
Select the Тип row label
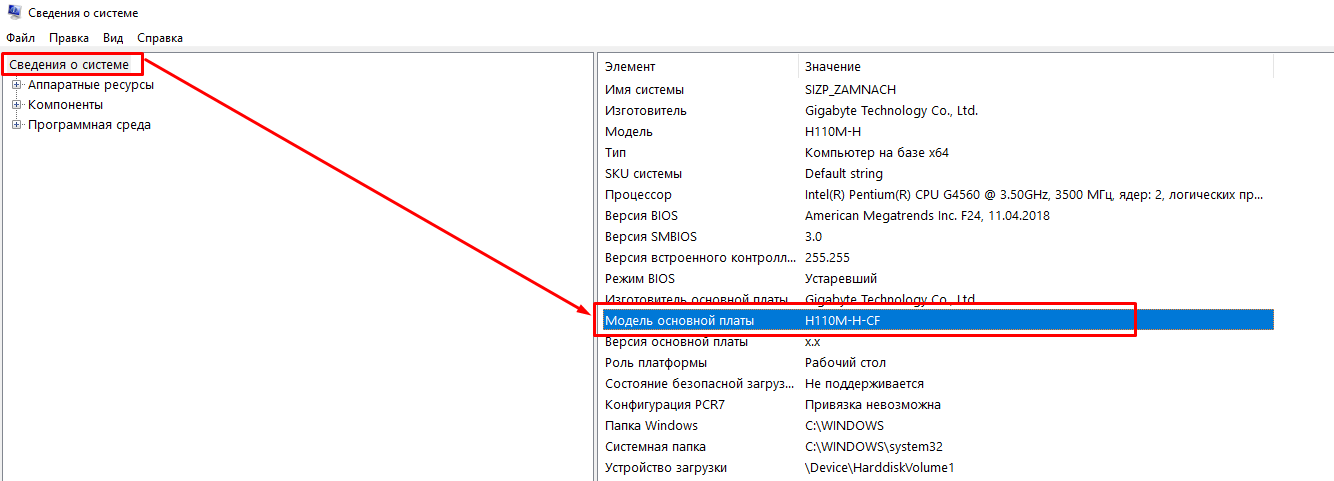point(616,153)
